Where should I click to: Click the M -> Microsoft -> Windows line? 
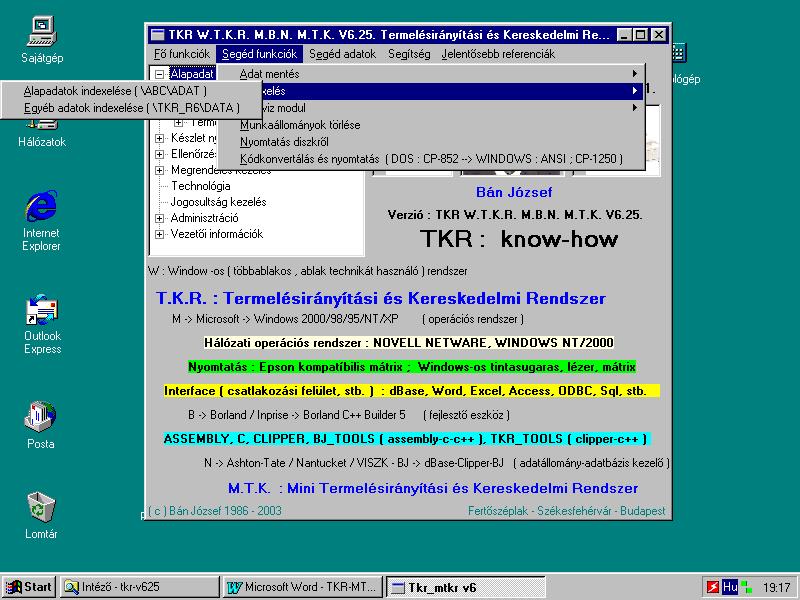pos(347,319)
